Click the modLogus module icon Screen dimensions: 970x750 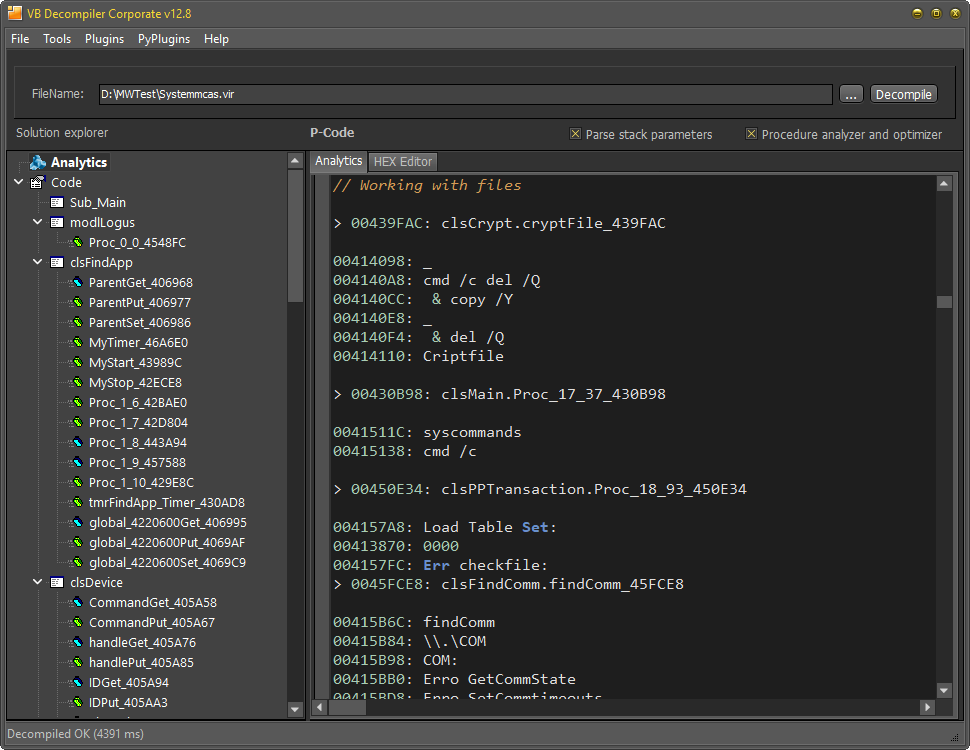[x=57, y=222]
